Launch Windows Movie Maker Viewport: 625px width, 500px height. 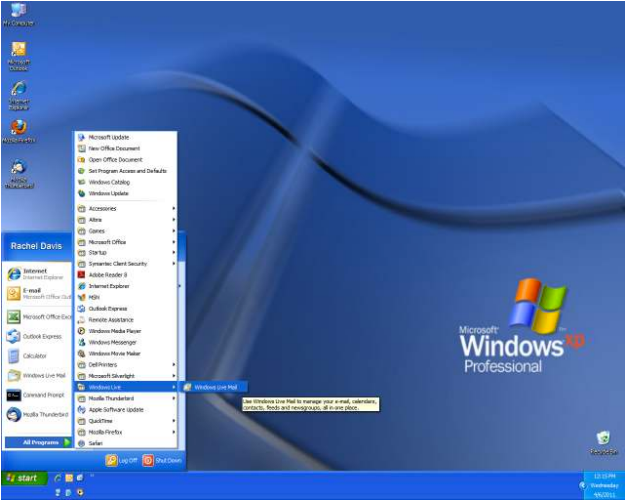point(126,353)
